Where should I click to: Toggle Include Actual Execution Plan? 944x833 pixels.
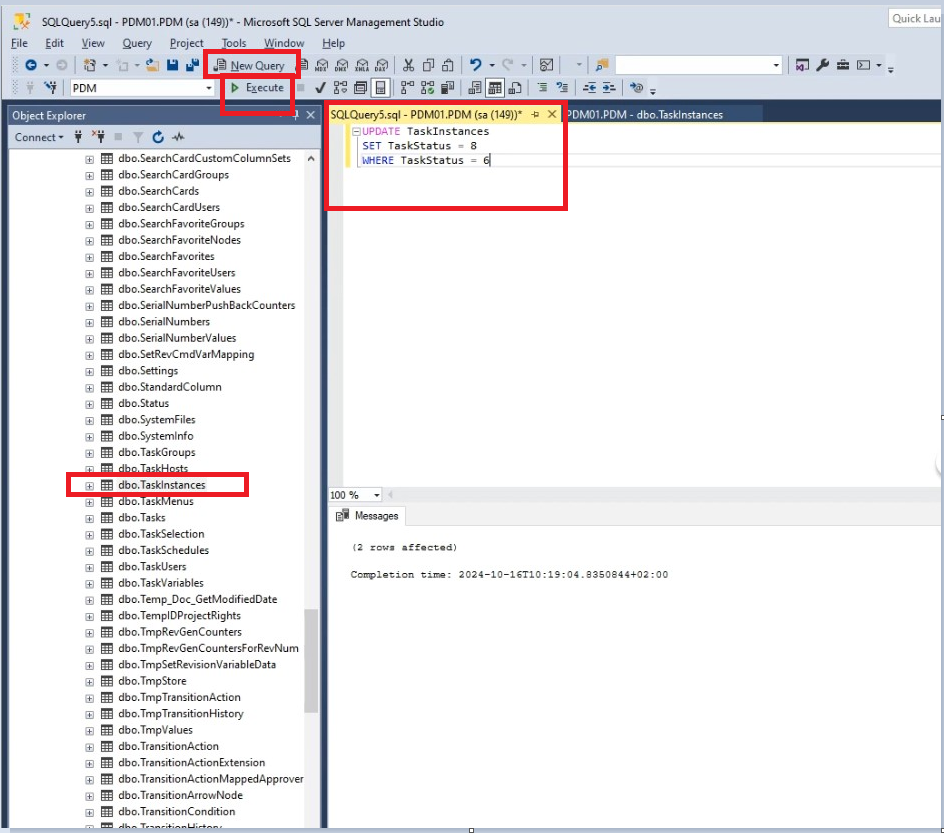click(408, 88)
